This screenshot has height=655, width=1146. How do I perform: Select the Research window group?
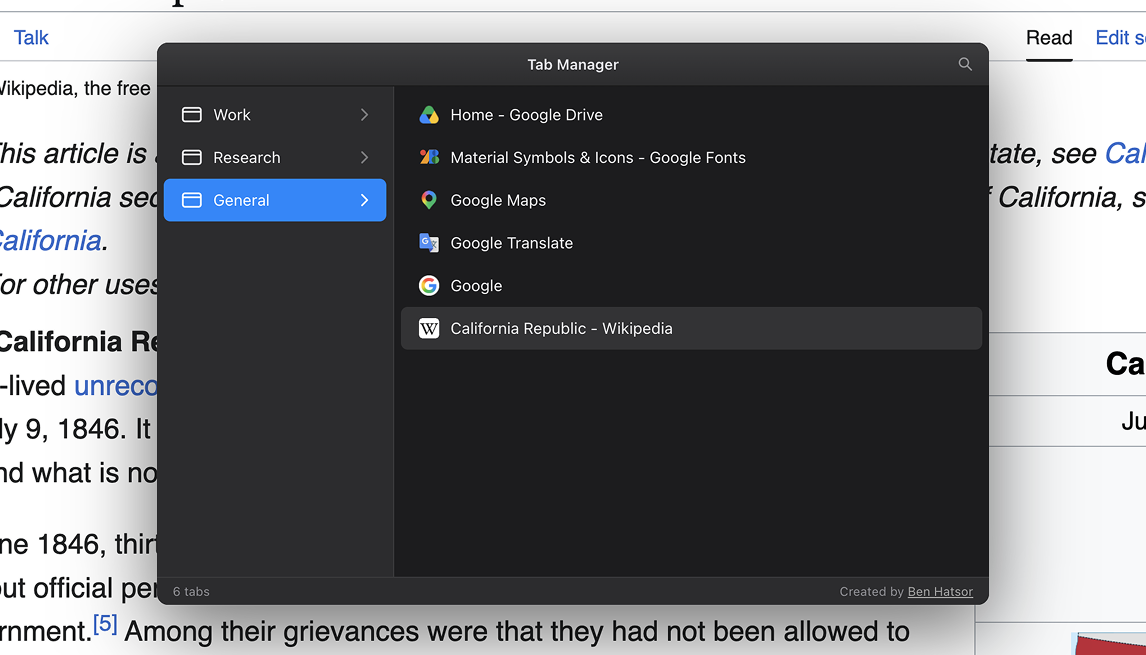[275, 157]
